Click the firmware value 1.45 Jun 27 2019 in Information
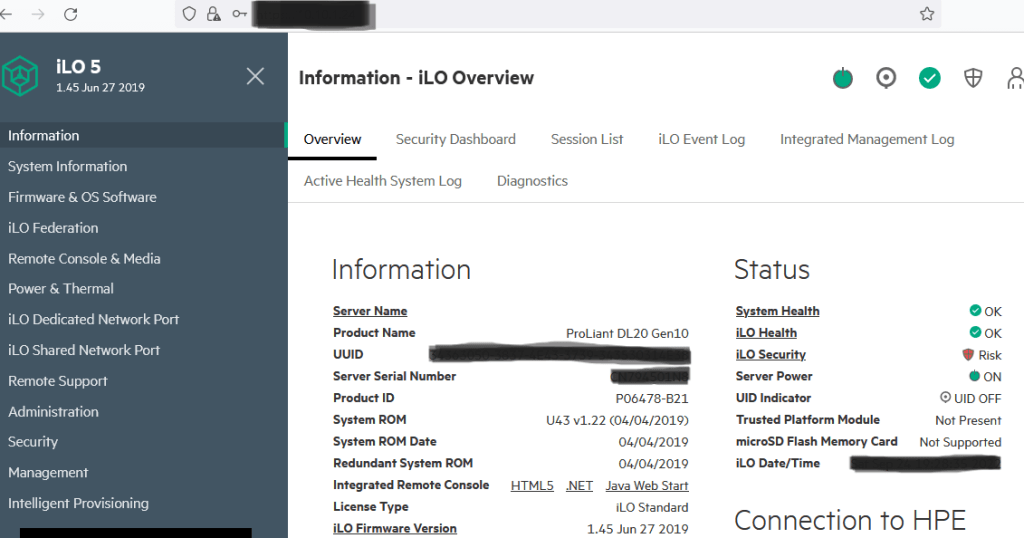1024x538 pixels. pos(637,529)
